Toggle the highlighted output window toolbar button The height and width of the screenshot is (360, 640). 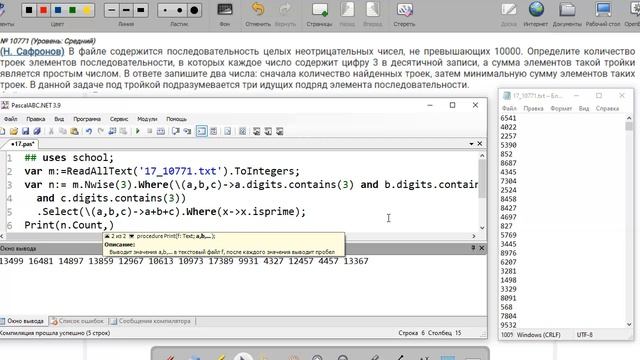coord(202,131)
